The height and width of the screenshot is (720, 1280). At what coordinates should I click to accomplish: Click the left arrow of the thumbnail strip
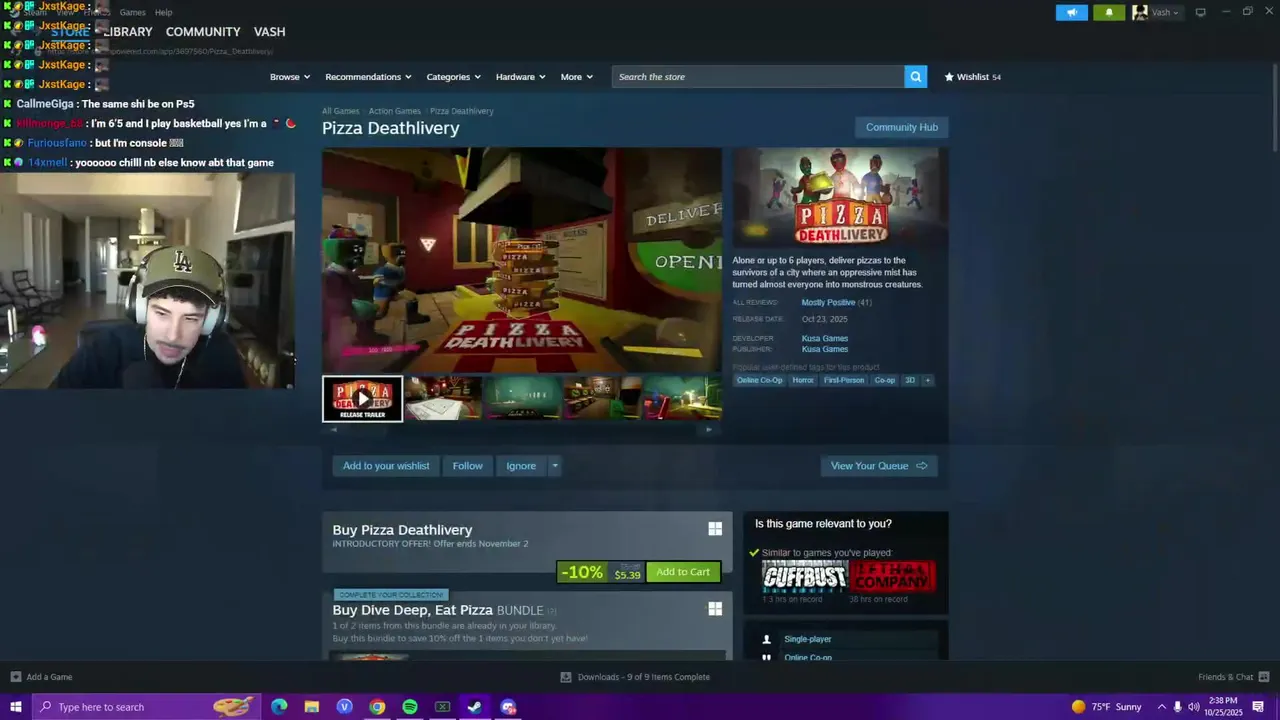click(333, 430)
